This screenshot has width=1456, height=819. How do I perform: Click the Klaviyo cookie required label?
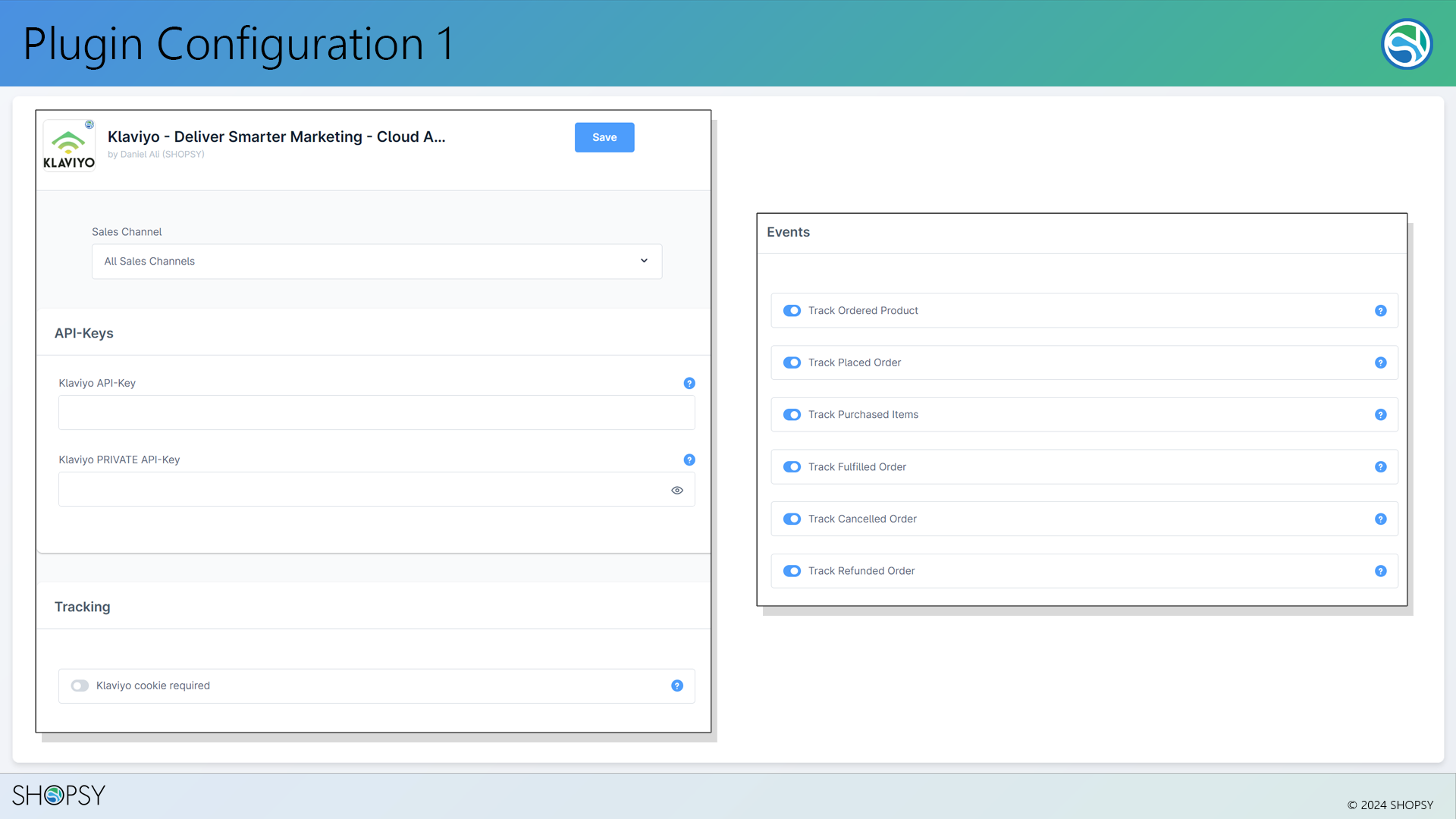point(153,686)
